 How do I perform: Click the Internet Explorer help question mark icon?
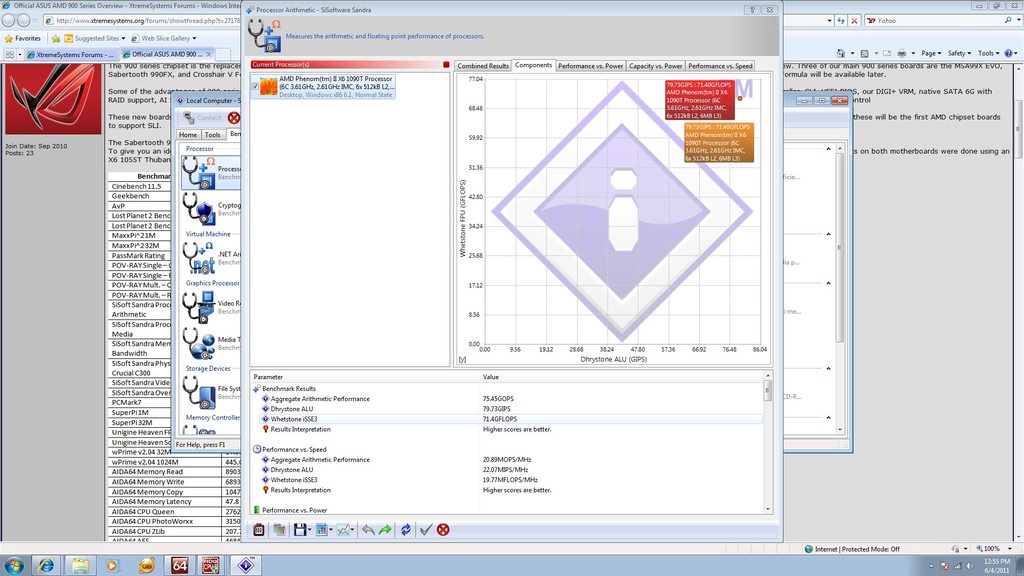pos(1009,53)
